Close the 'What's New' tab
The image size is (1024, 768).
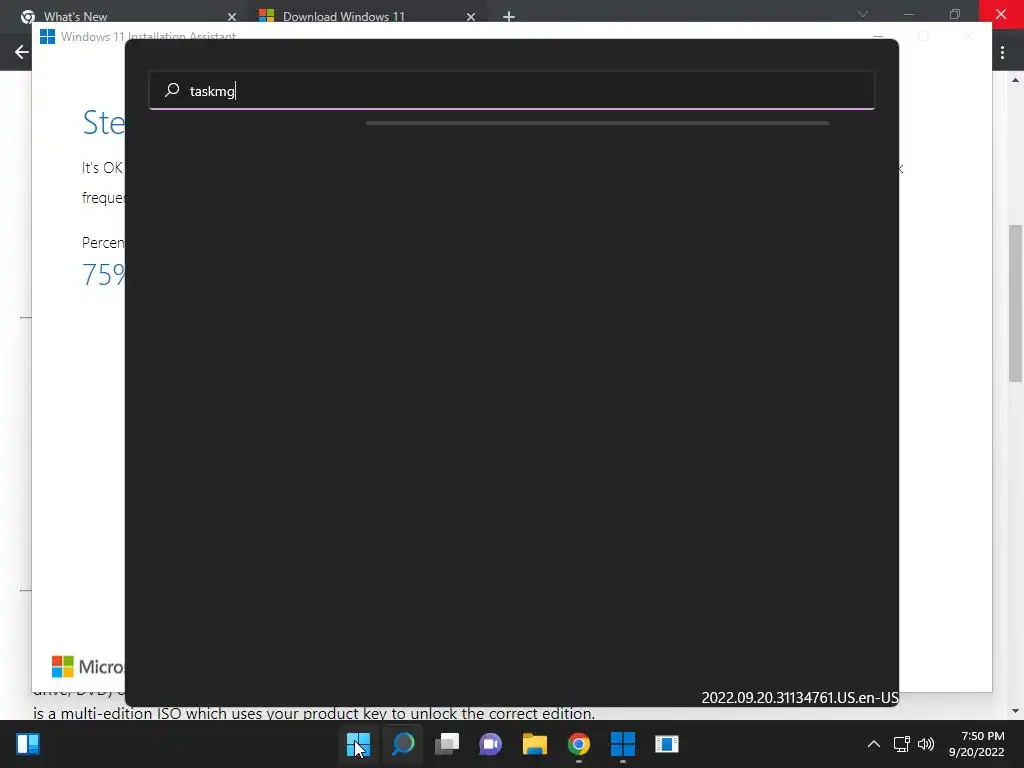232,17
